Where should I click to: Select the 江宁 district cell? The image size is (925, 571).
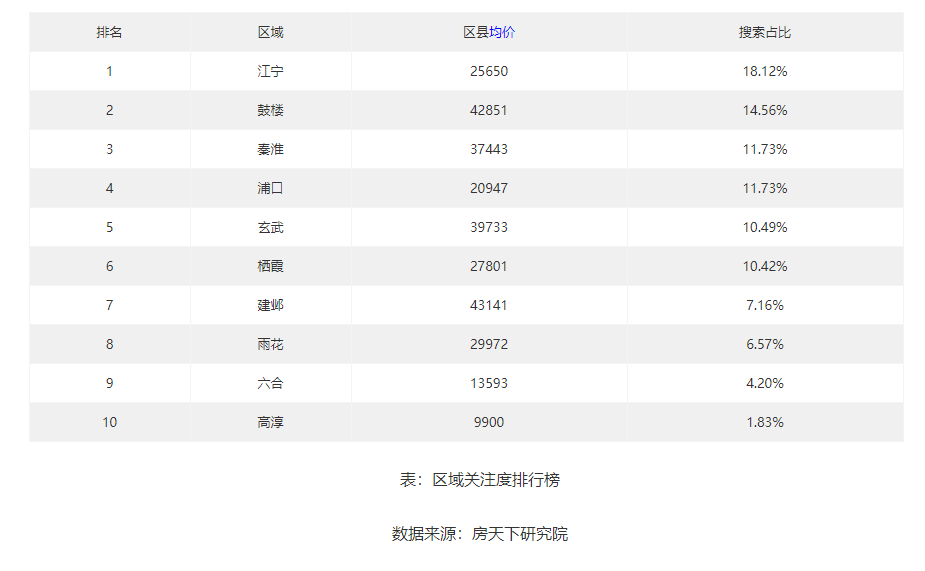(271, 71)
